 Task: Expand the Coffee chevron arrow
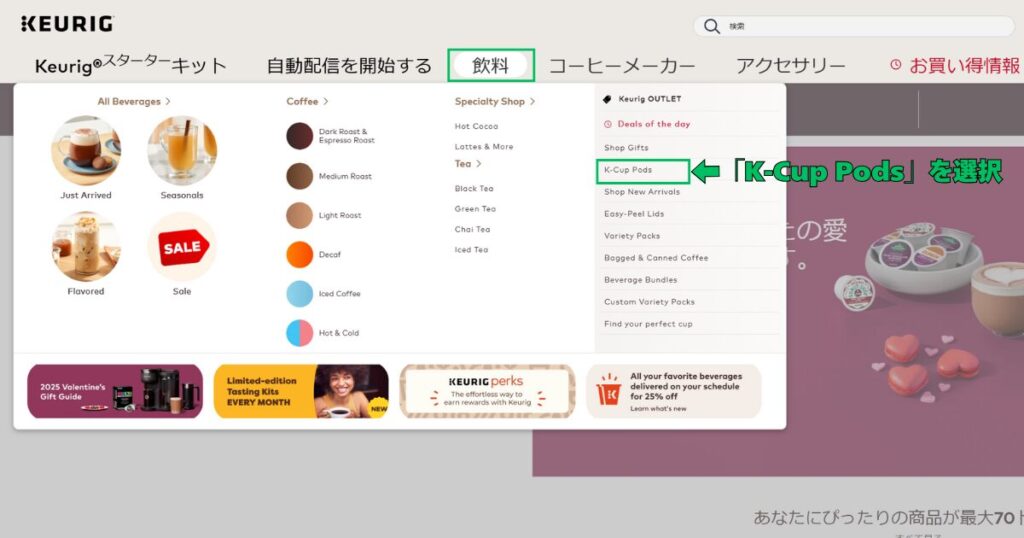(325, 101)
